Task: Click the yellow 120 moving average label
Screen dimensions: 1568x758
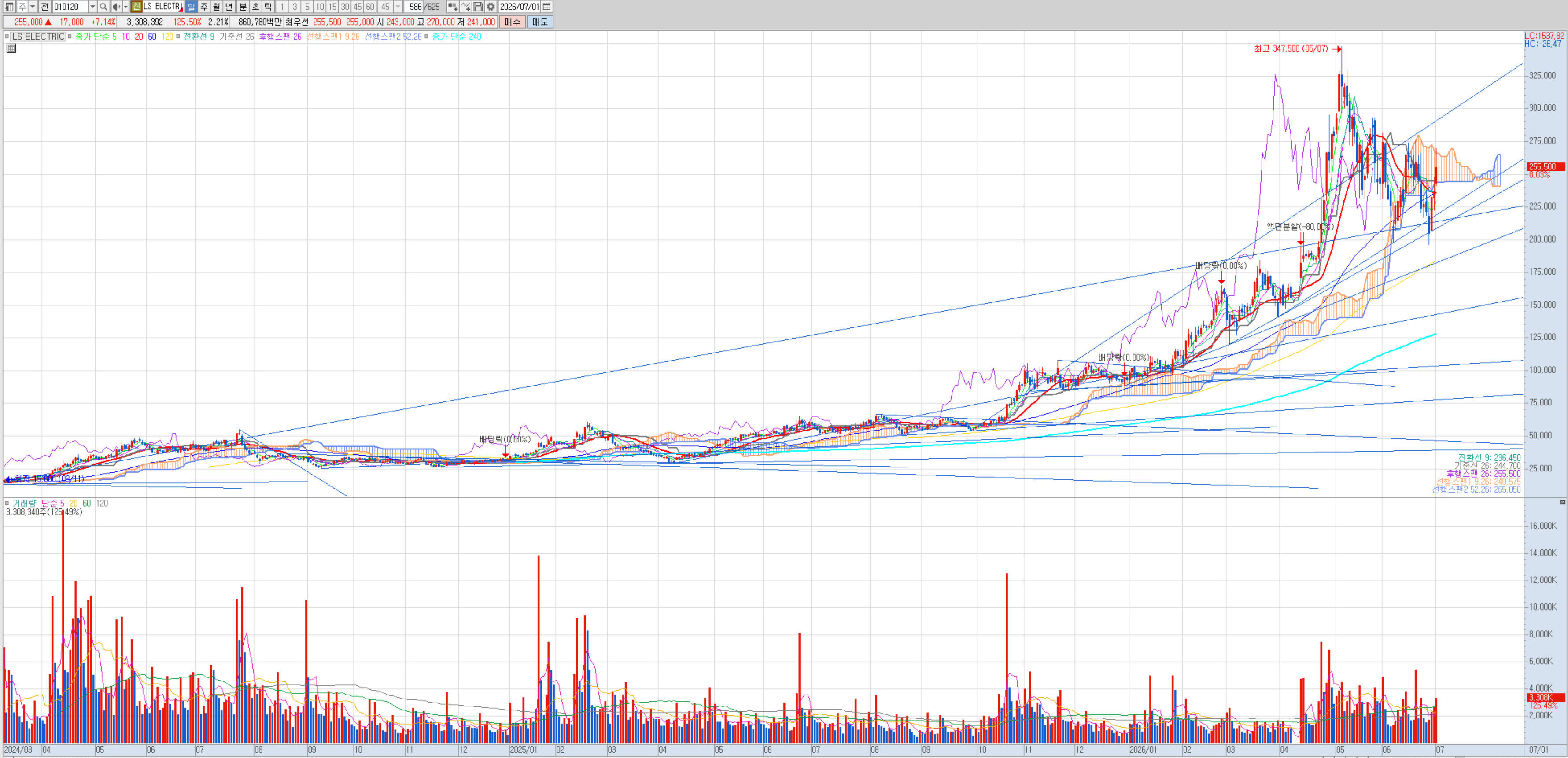Action: 167,37
